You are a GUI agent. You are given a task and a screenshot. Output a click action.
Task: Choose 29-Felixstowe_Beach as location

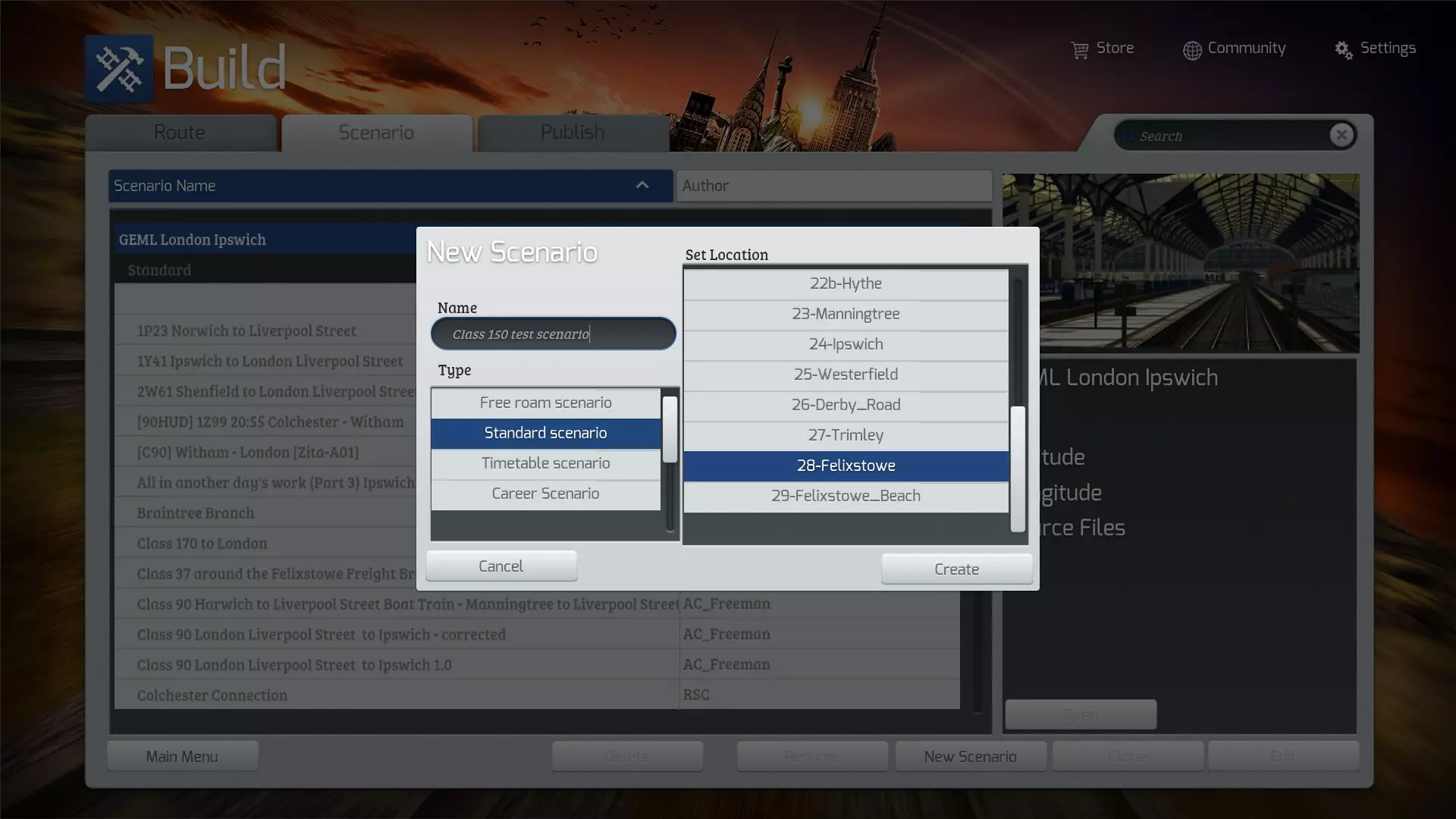coord(846,496)
